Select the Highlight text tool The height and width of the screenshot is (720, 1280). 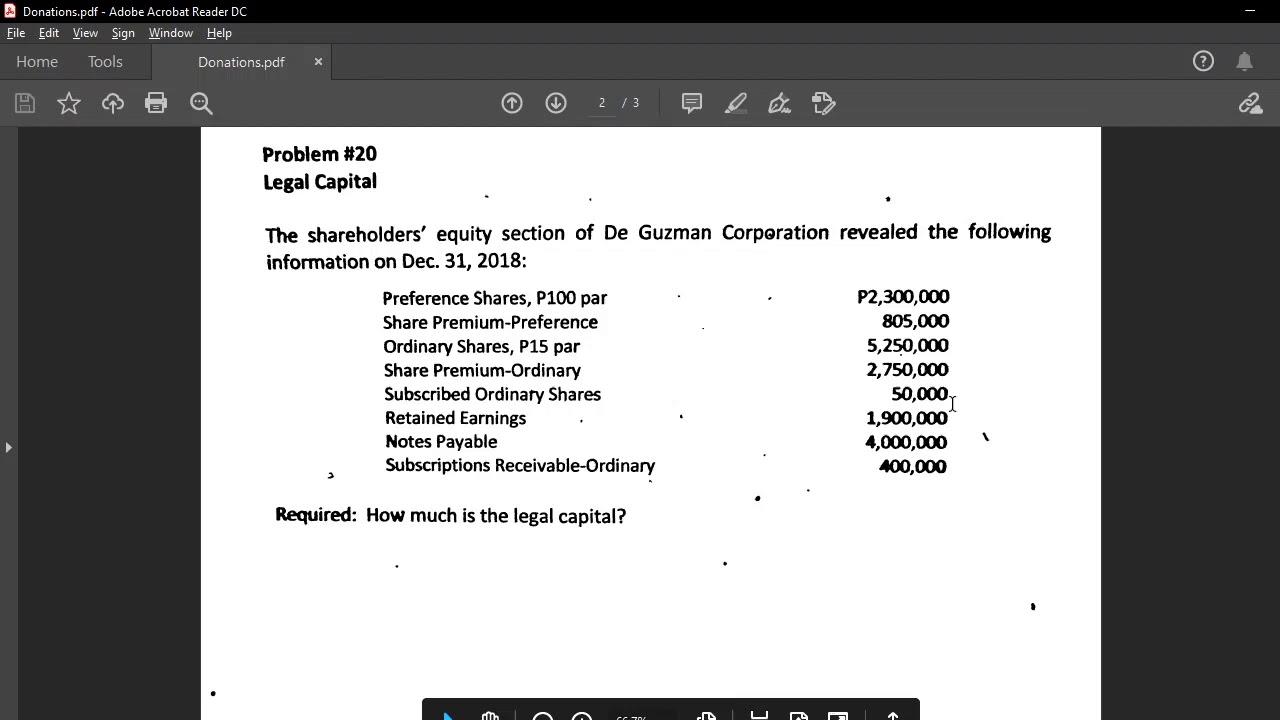[736, 103]
